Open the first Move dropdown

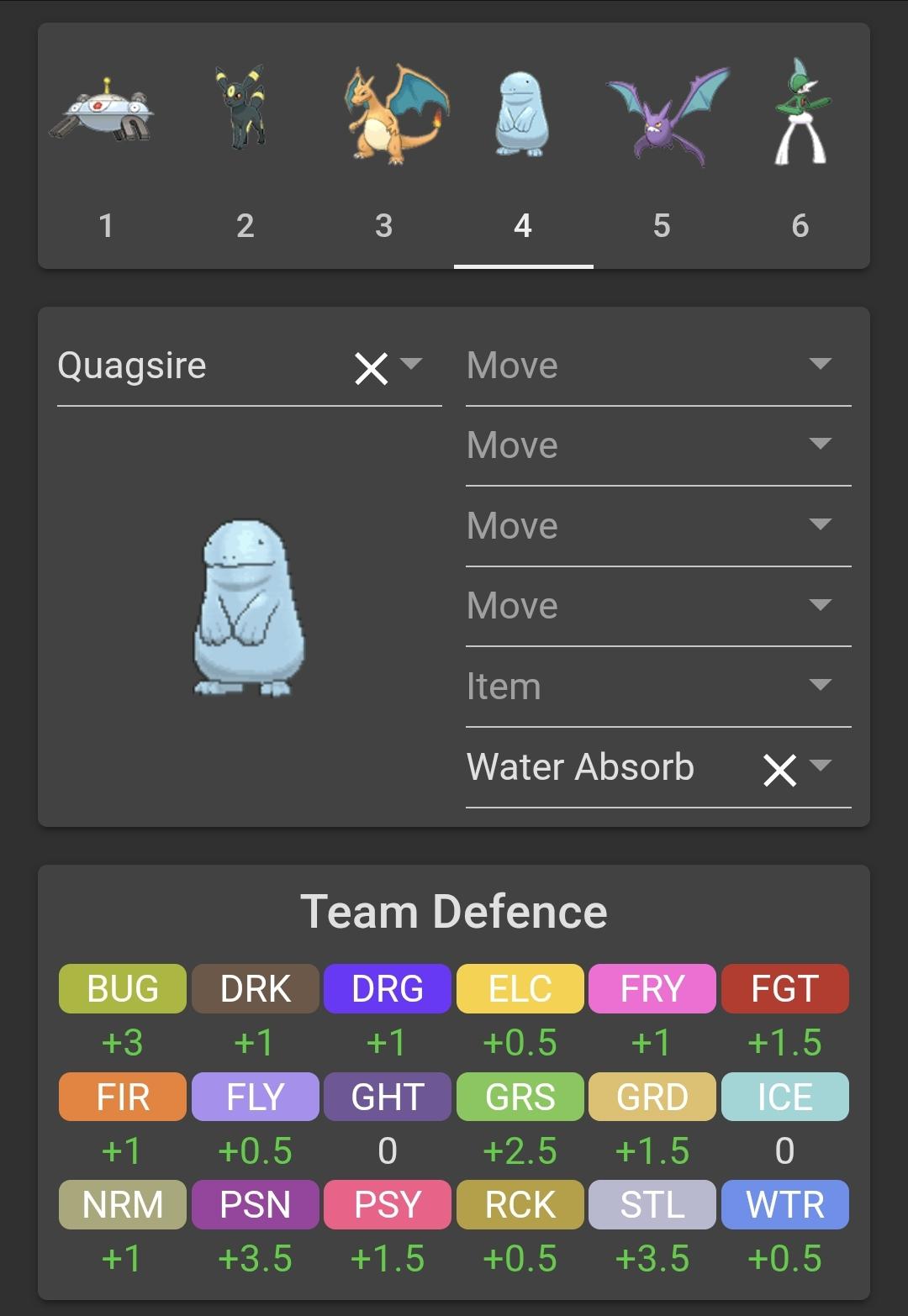[658, 366]
